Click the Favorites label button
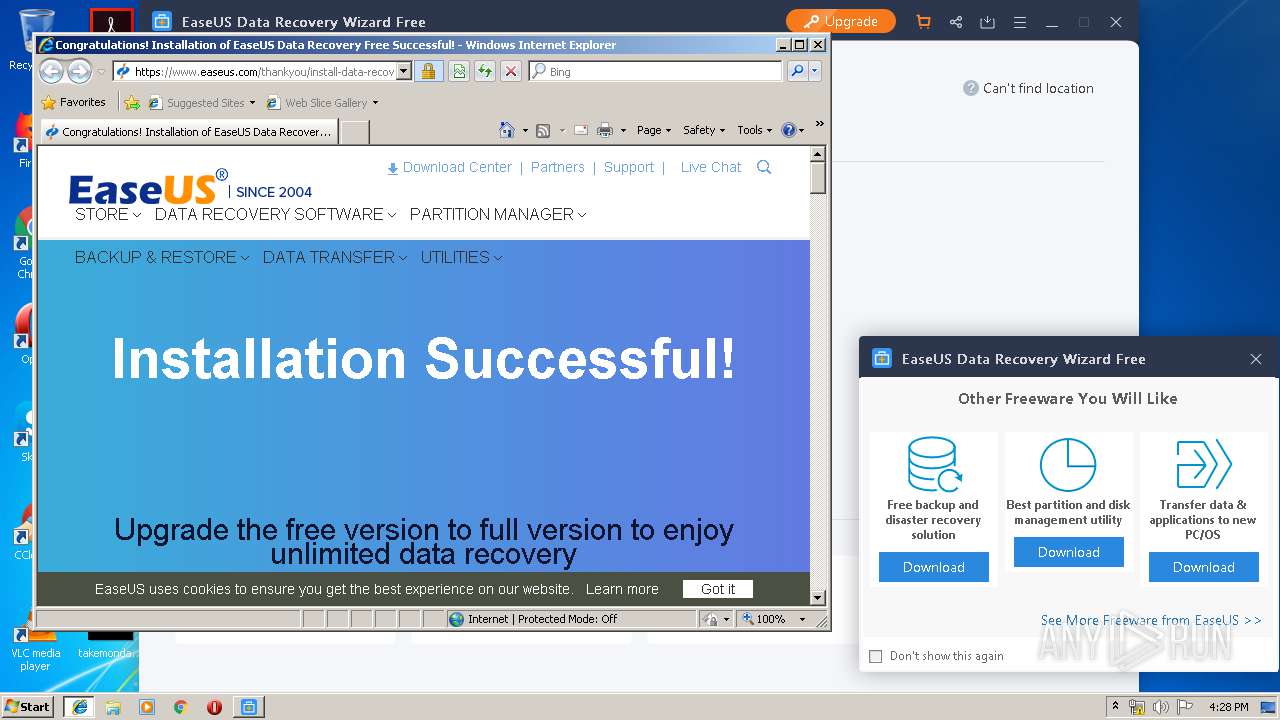This screenshot has width=1280, height=720. coord(82,102)
